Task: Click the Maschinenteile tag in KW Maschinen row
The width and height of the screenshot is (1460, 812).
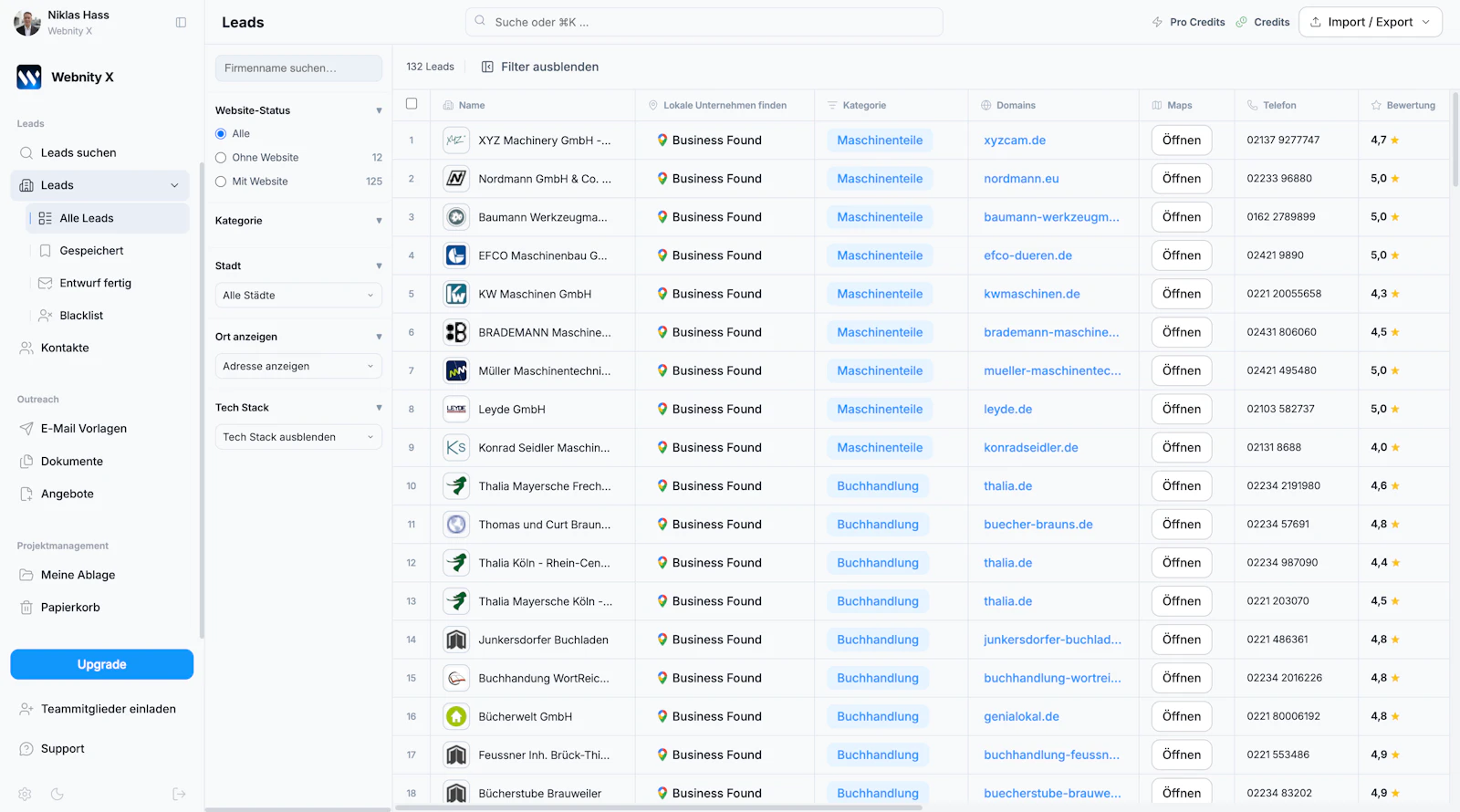Action: (x=880, y=294)
